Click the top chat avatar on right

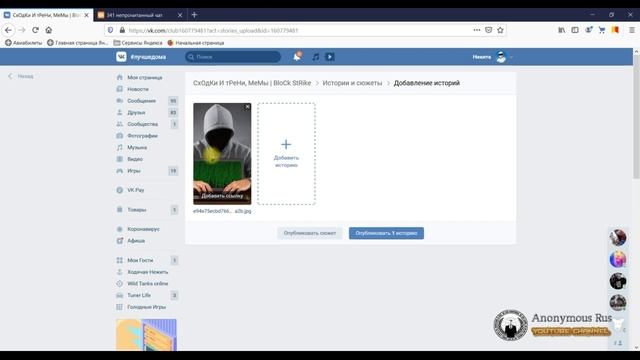pyautogui.click(x=618, y=238)
